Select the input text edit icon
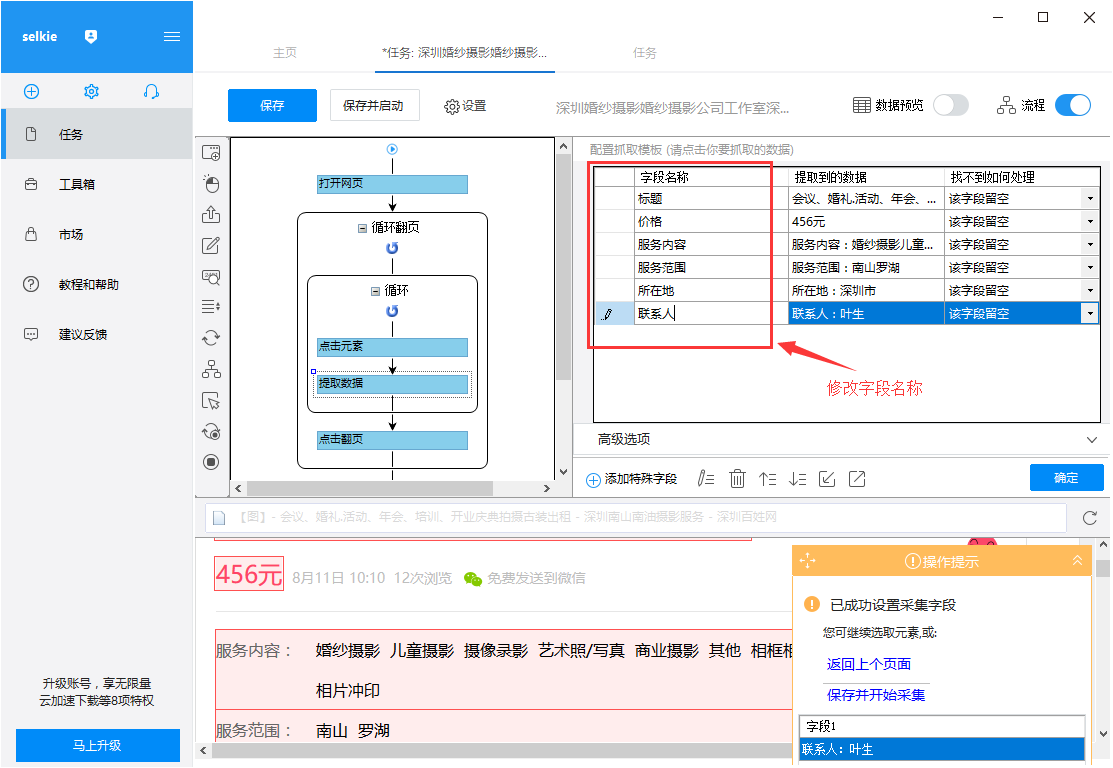Viewport: 1113px width, 768px height. tap(211, 246)
